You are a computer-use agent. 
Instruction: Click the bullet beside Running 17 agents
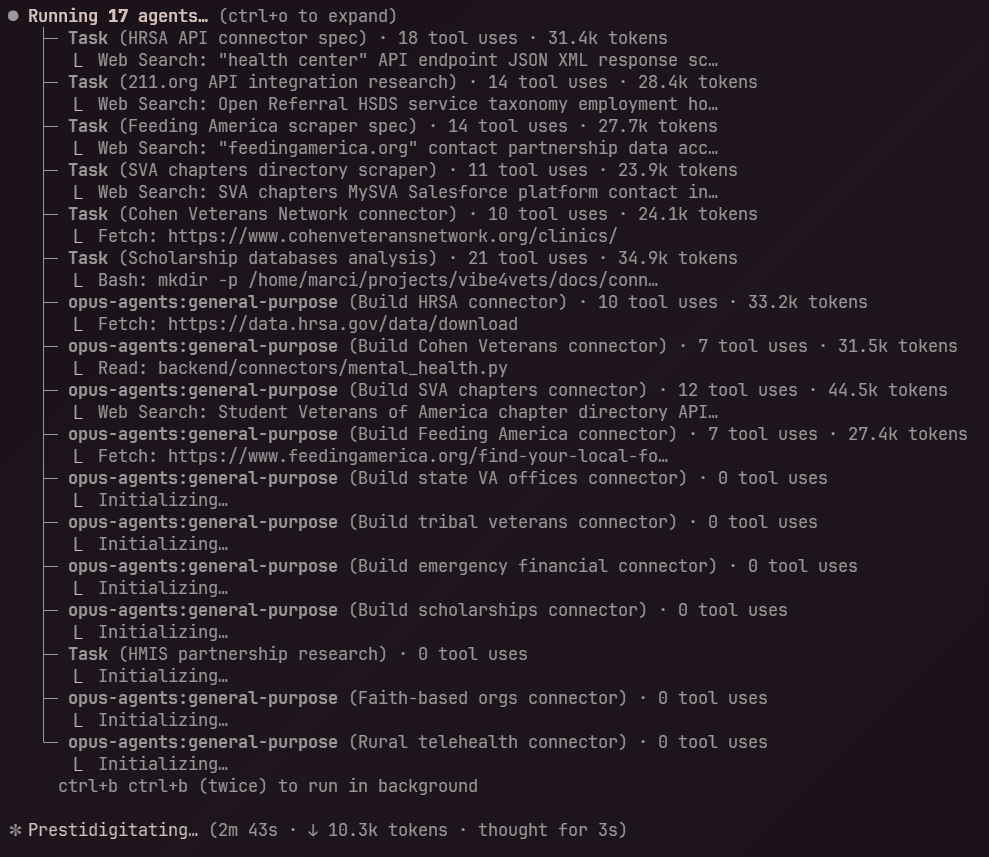pos(14,16)
